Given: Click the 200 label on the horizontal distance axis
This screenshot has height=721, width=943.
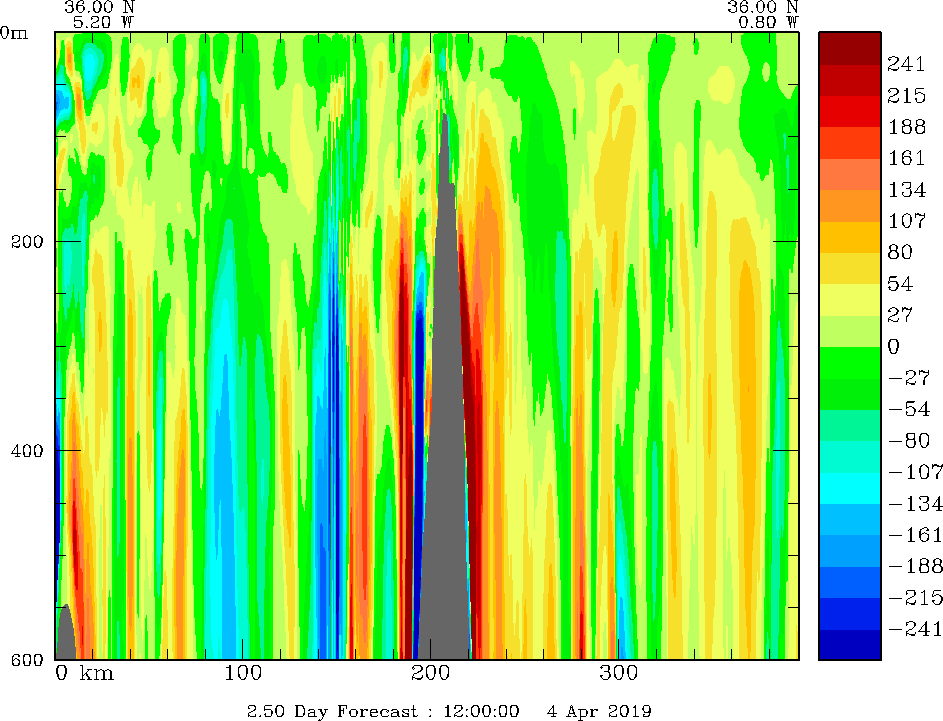Looking at the screenshot, I should click(431, 672).
